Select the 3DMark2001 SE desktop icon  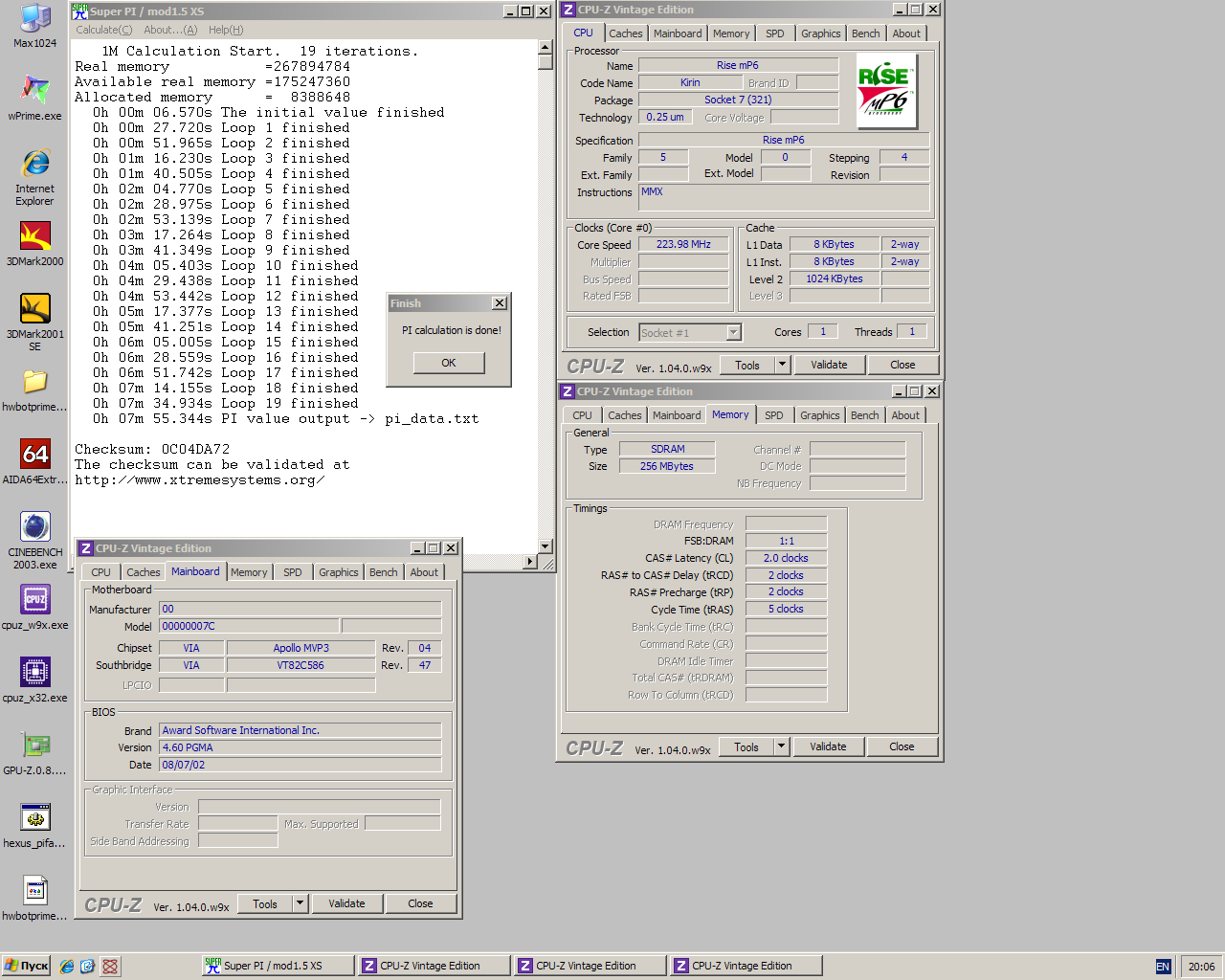pyautogui.click(x=35, y=322)
